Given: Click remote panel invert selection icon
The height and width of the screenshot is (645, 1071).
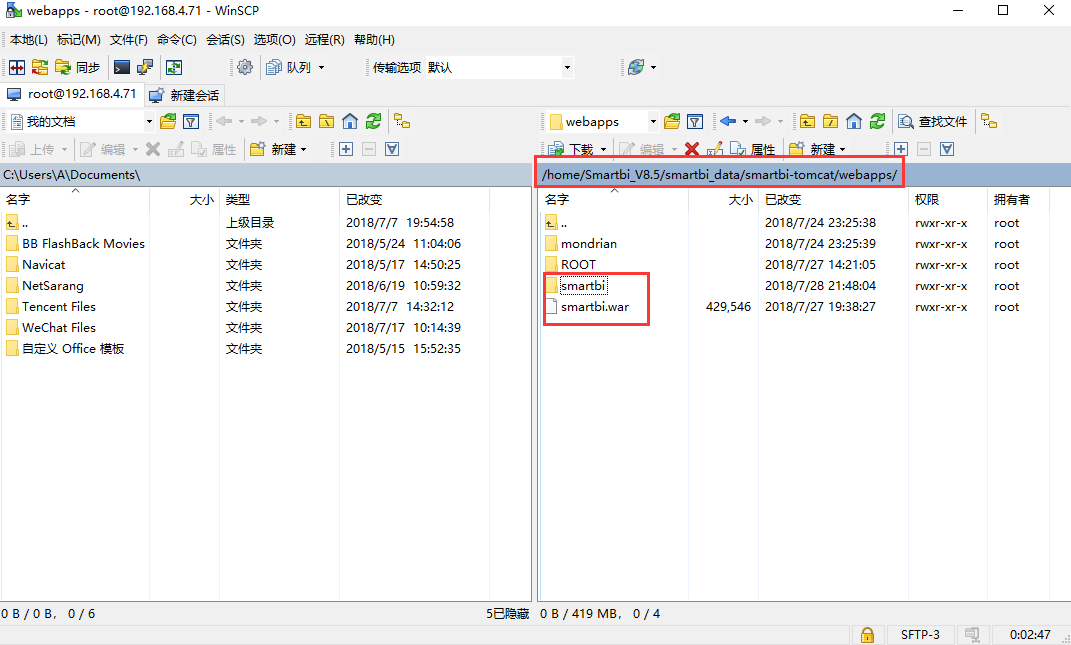Looking at the screenshot, I should coord(947,149).
